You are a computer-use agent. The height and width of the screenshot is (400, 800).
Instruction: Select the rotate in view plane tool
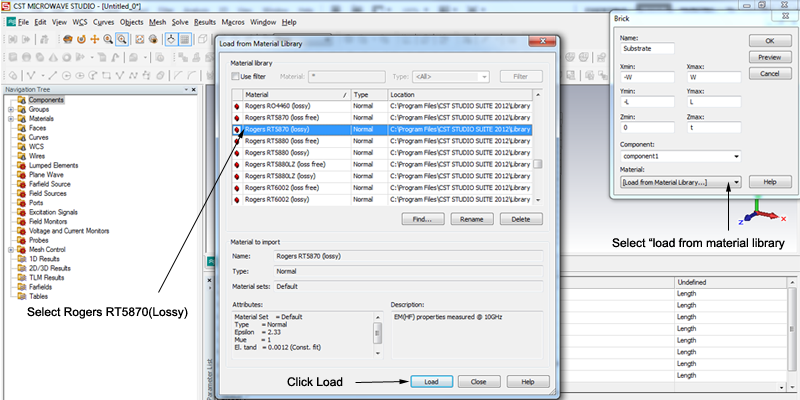tap(81, 39)
